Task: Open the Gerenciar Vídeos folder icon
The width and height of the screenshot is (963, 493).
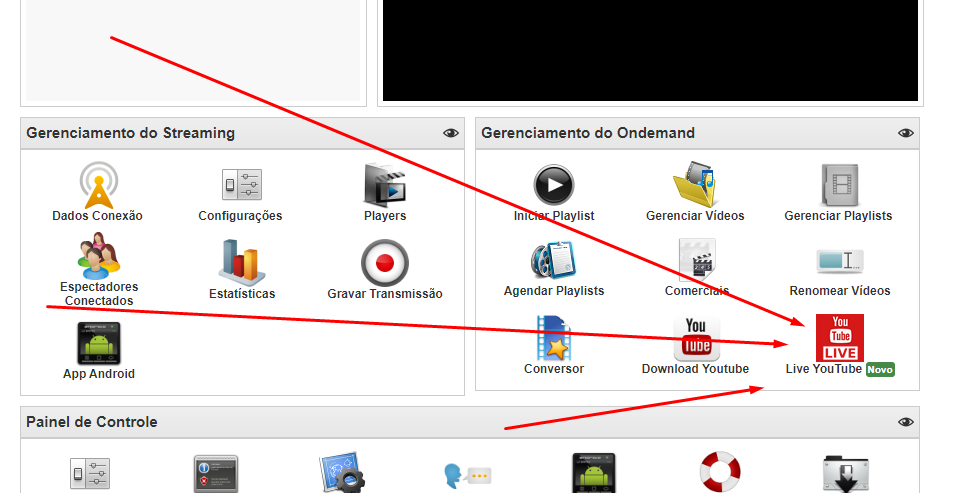Action: click(695, 185)
